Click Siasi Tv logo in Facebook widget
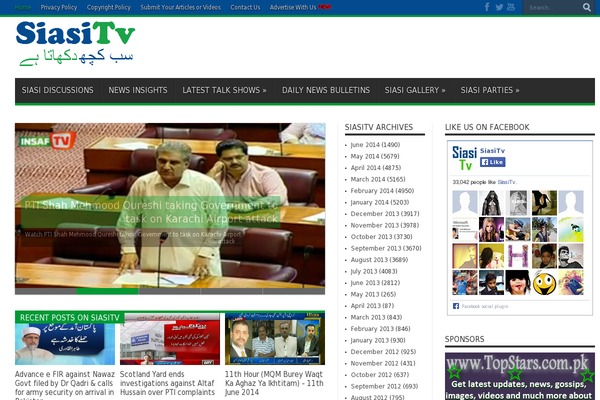The width and height of the screenshot is (600, 400). [x=464, y=158]
